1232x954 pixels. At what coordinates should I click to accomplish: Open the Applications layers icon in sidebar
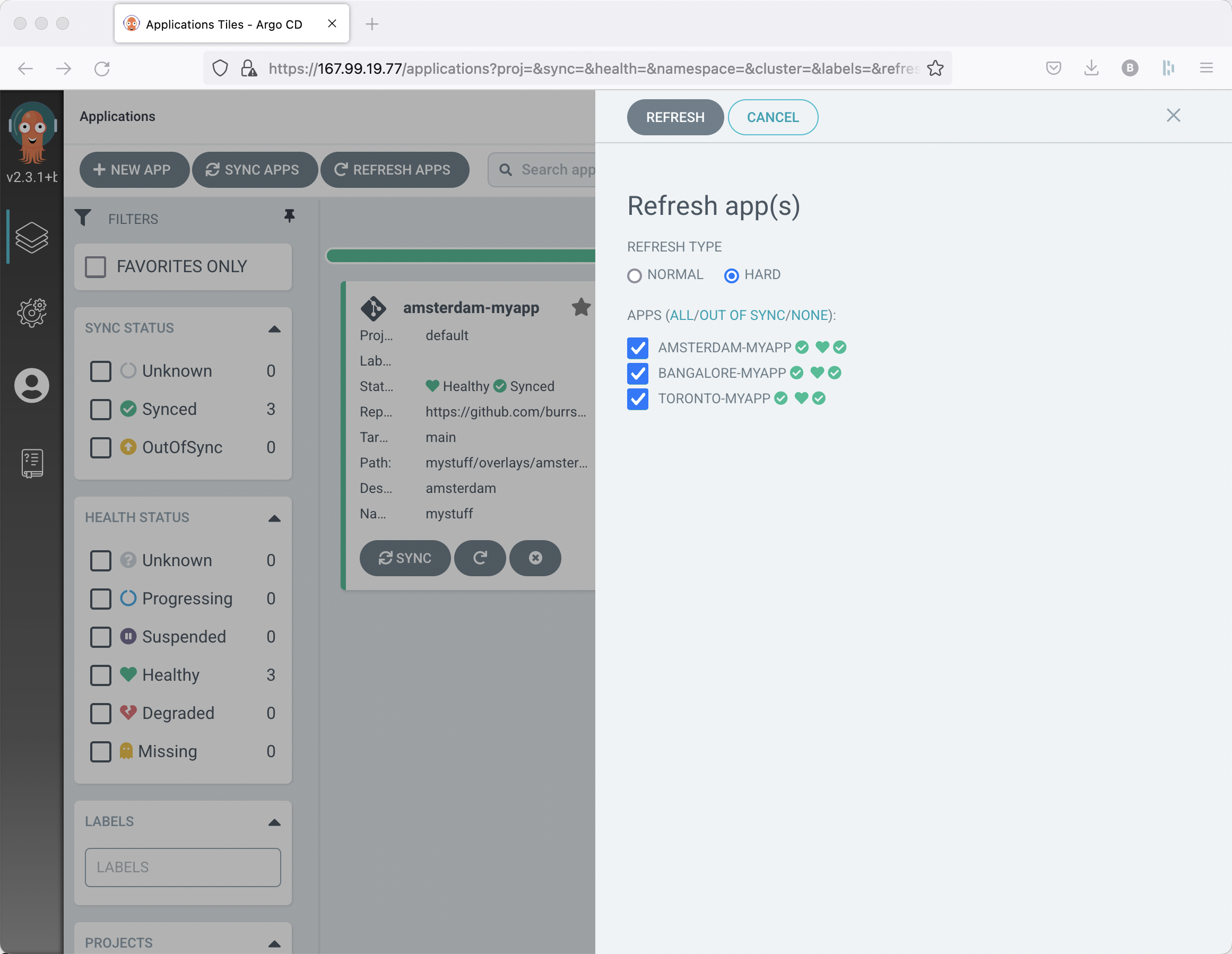pyautogui.click(x=32, y=237)
